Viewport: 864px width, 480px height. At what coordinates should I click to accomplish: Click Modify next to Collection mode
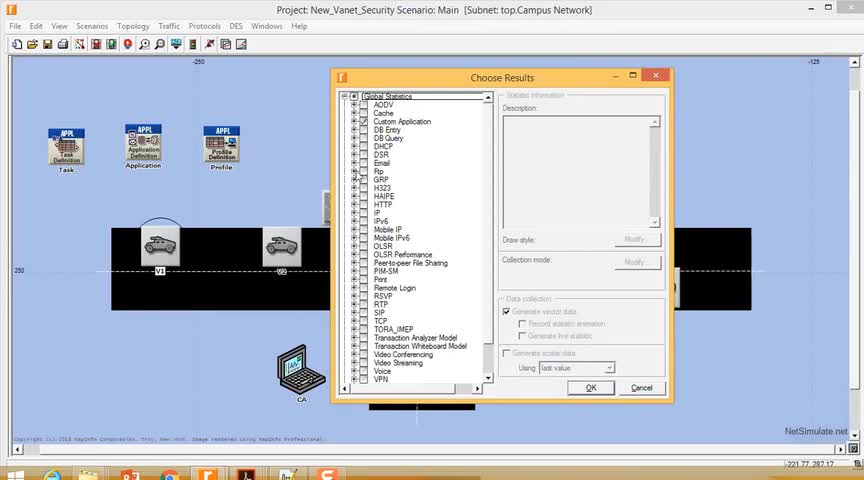click(638, 262)
